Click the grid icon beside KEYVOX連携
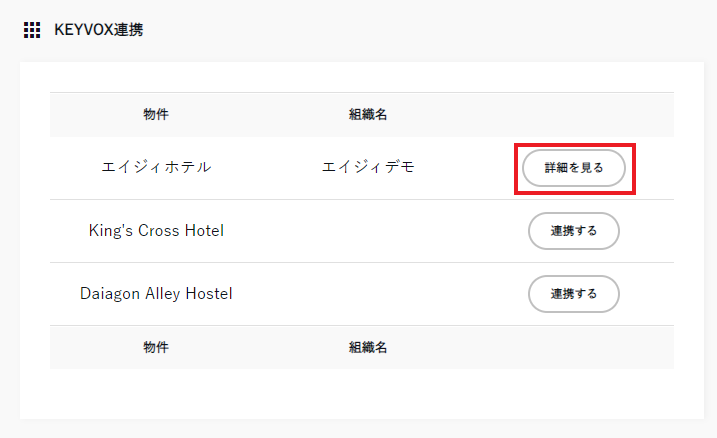The height and width of the screenshot is (438, 717). click(x=32, y=30)
